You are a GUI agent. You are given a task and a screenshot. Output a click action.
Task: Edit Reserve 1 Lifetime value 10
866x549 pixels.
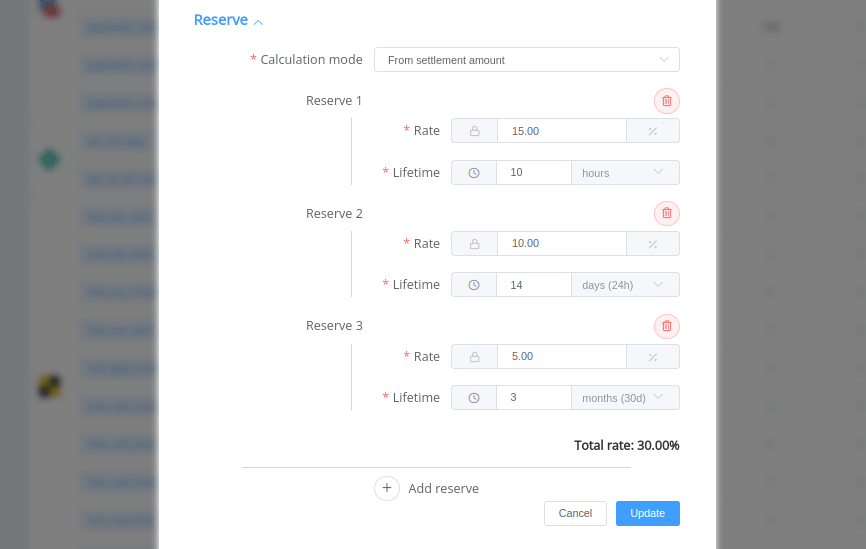point(534,173)
